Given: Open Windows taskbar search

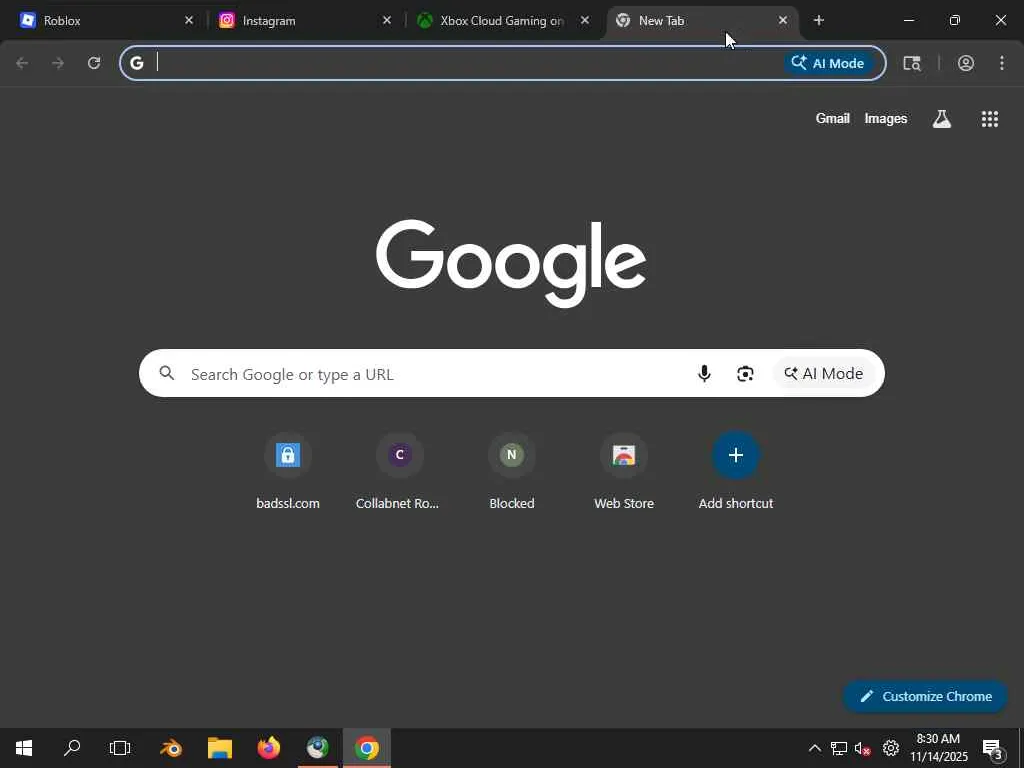Looking at the screenshot, I should pyautogui.click(x=72, y=748).
